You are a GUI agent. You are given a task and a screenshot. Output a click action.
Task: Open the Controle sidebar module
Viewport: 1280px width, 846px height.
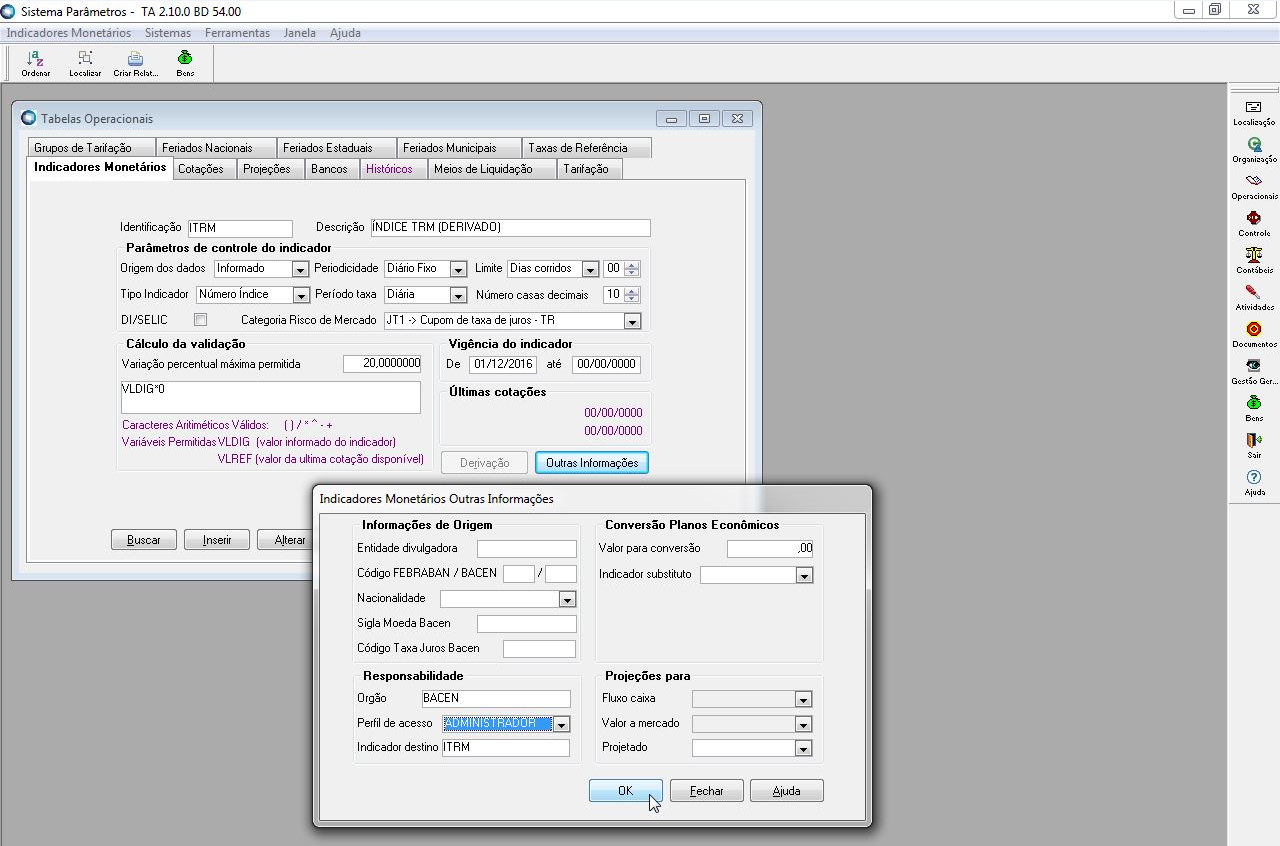[1254, 224]
